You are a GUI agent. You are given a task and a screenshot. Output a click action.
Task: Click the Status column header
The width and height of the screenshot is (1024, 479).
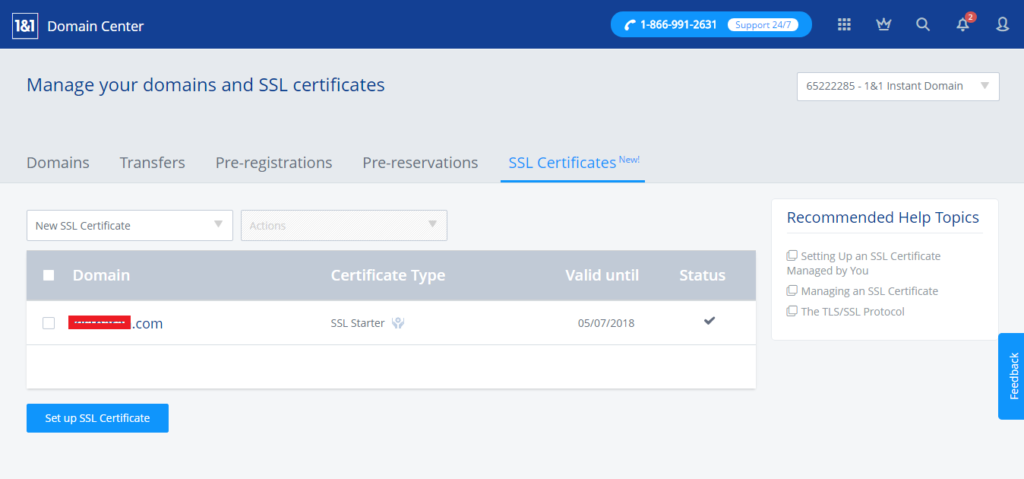pos(702,275)
